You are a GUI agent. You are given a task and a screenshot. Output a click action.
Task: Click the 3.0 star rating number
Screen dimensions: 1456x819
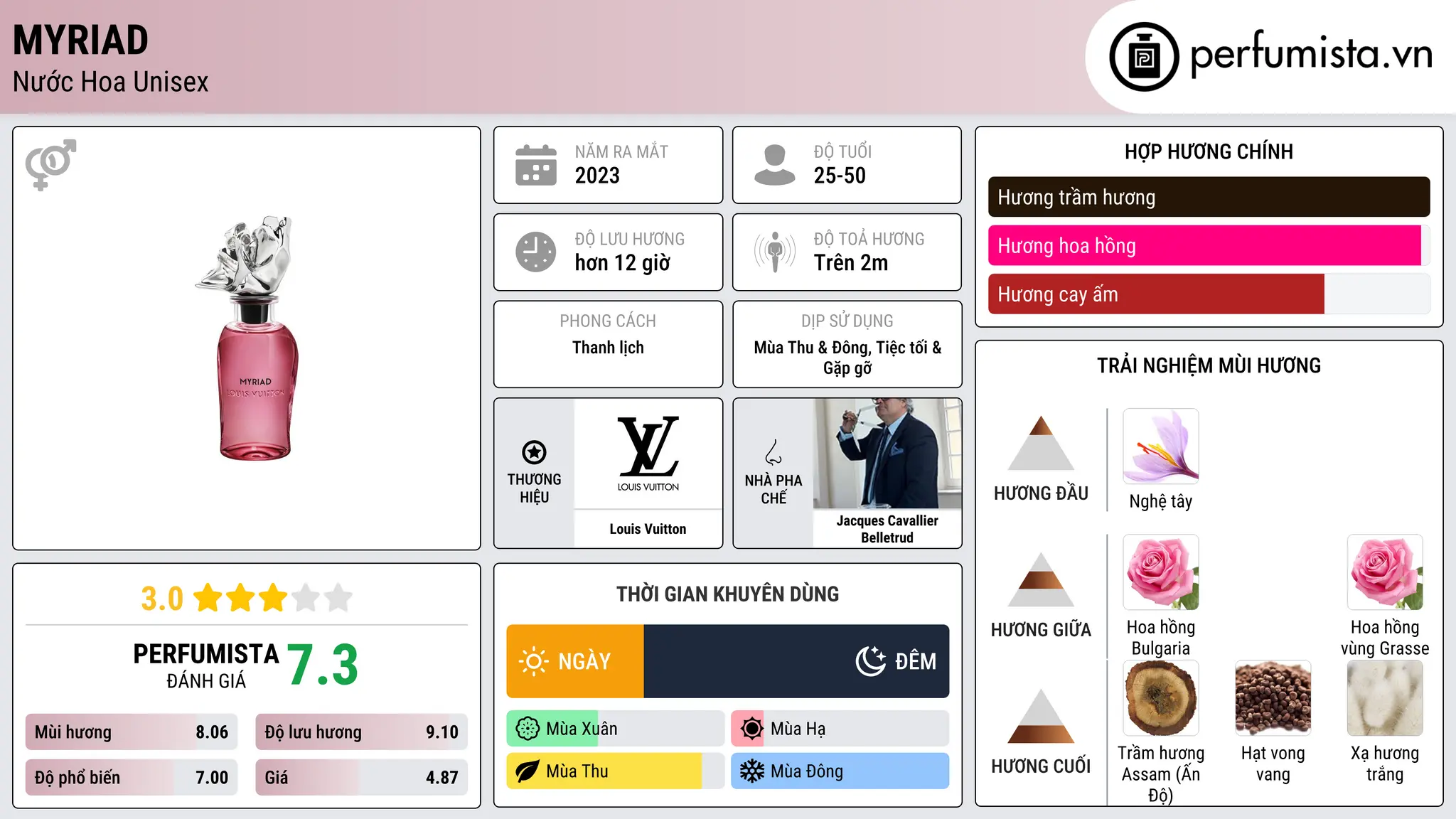click(x=162, y=599)
